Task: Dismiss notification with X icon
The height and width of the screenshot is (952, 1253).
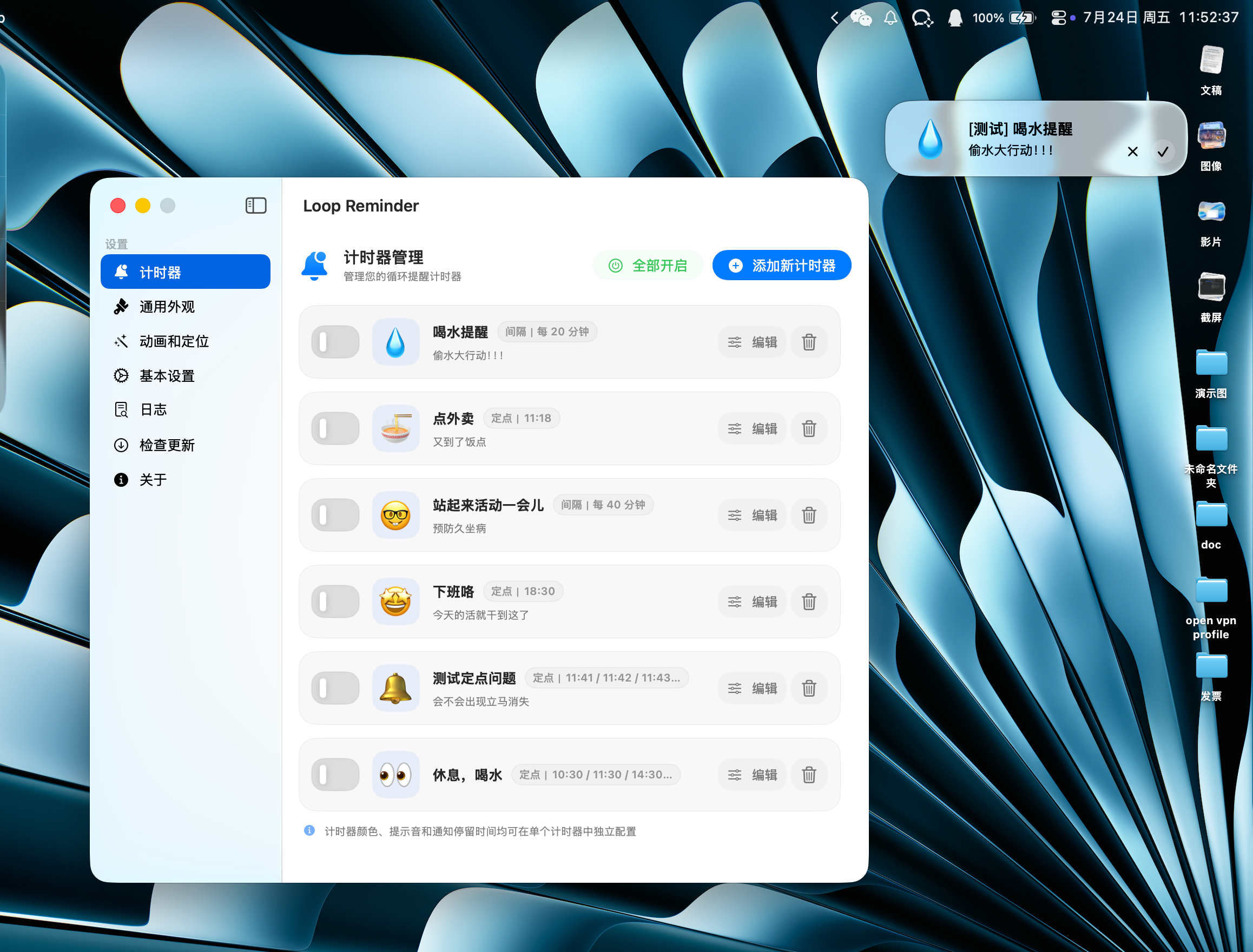Action: pos(1132,152)
